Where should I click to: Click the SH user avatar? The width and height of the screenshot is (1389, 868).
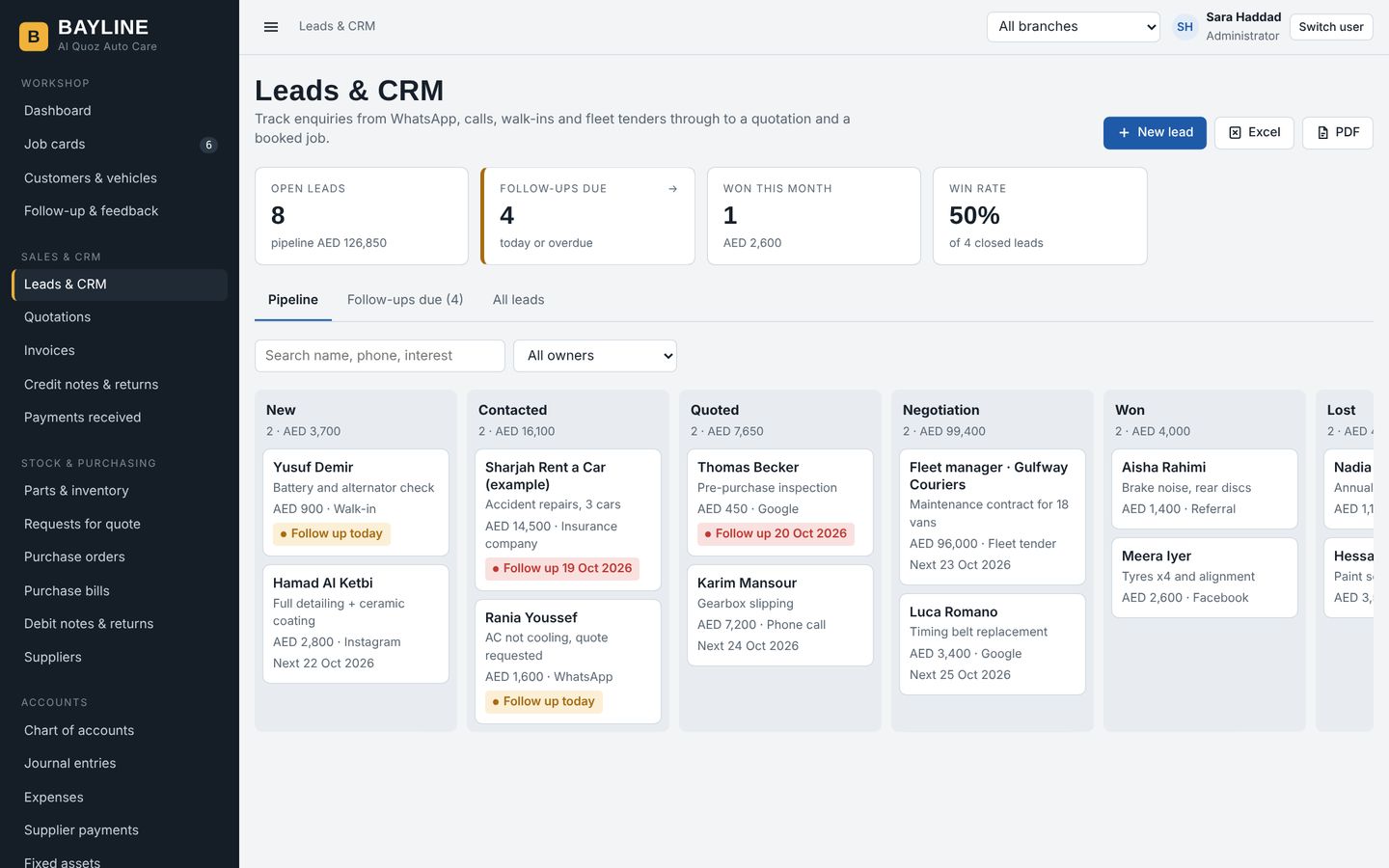point(1185,27)
